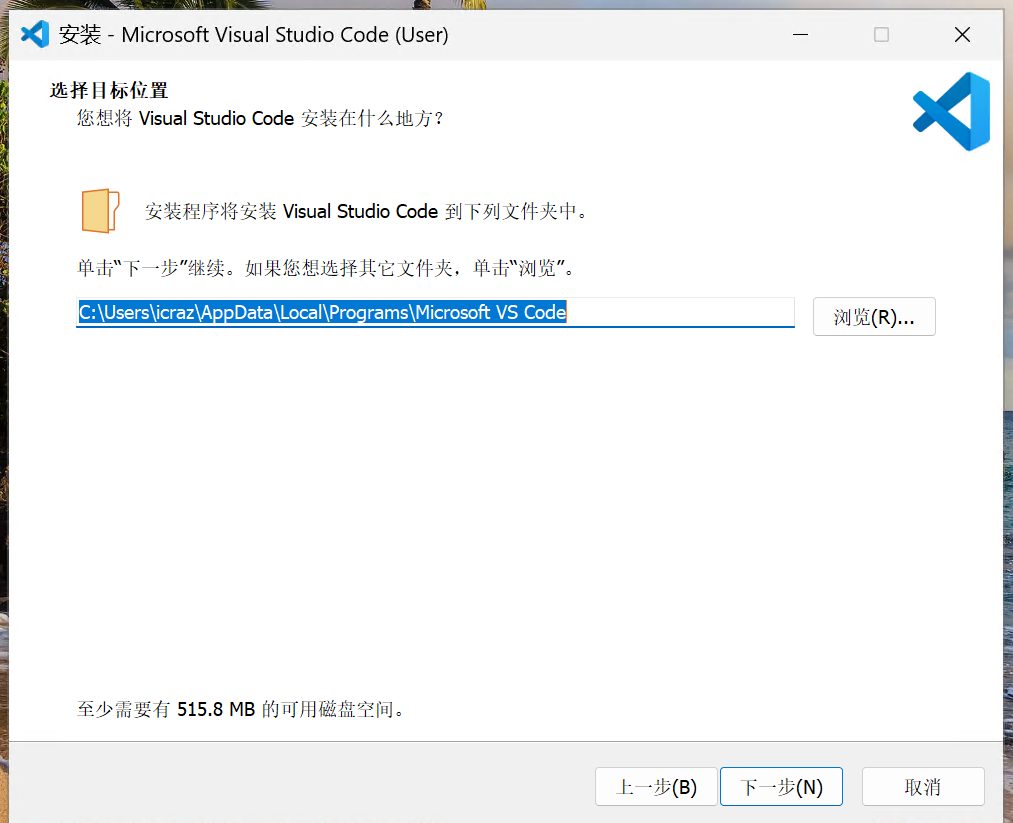Screen dimensions: 1013x823
Task: Open folder browser with 浏览(R)... button
Action: point(874,317)
